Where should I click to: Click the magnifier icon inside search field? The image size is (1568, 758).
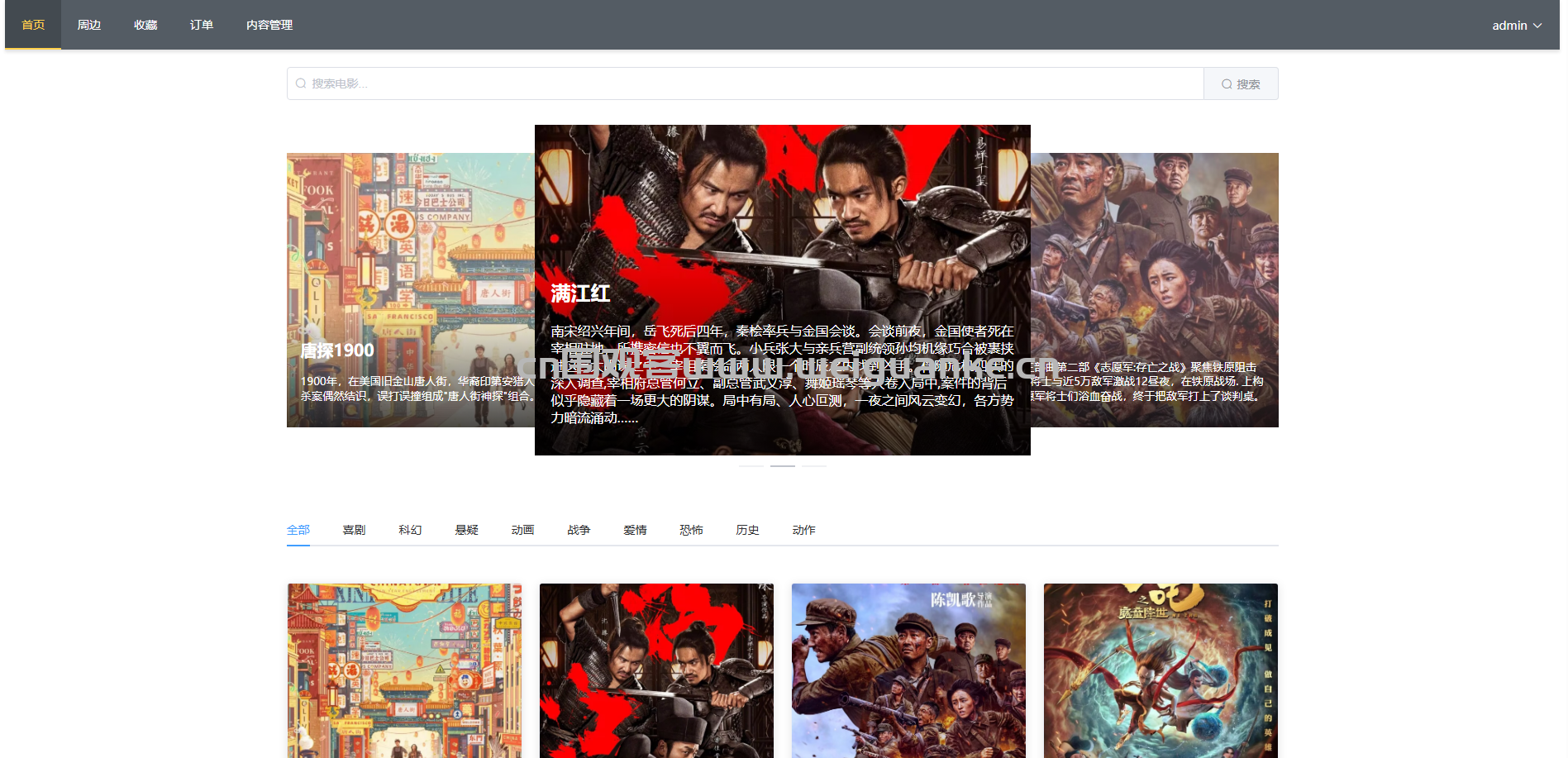301,83
